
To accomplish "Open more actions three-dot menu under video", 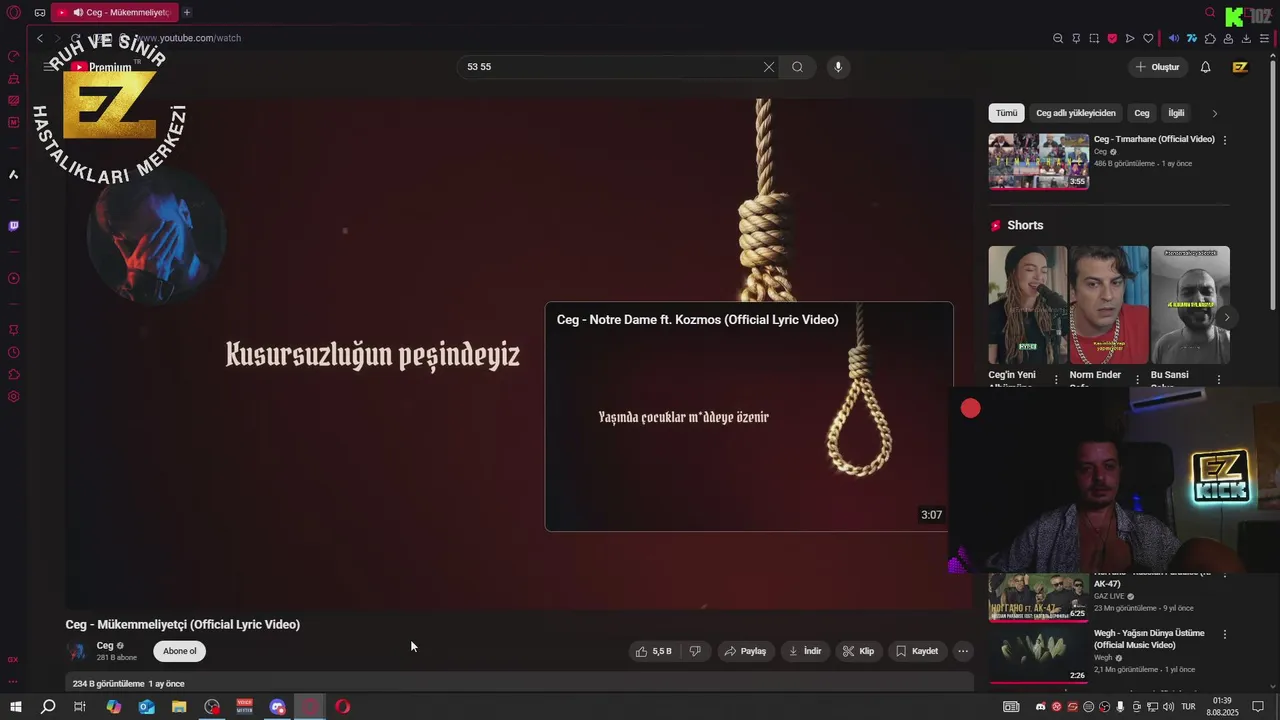I will 963,651.
